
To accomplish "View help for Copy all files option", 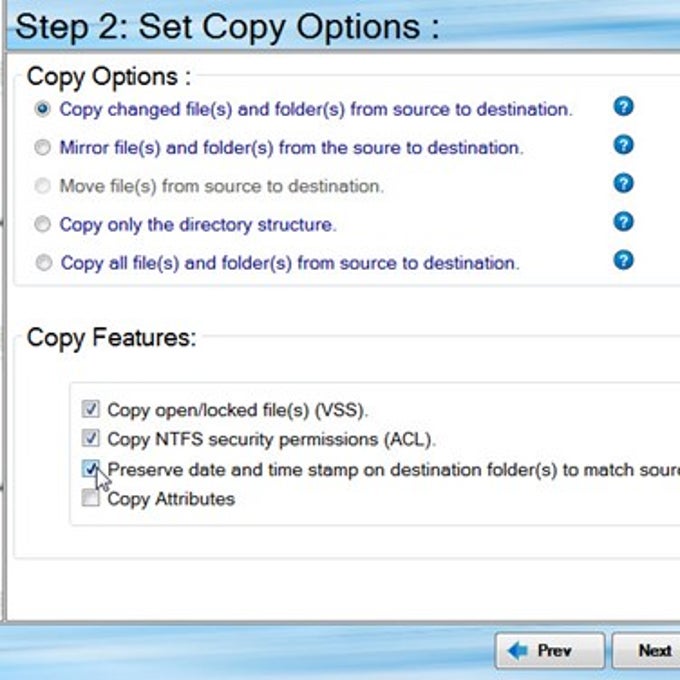I will click(623, 261).
